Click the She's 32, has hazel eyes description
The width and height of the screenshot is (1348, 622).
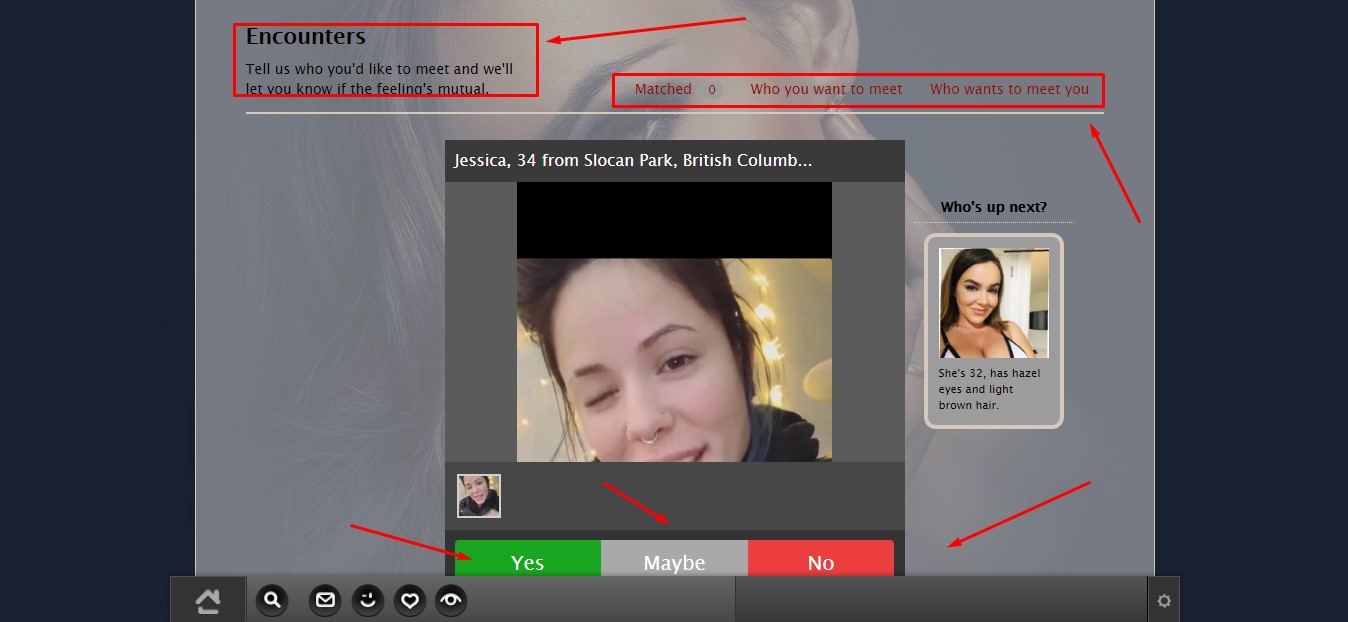pyautogui.click(x=989, y=389)
